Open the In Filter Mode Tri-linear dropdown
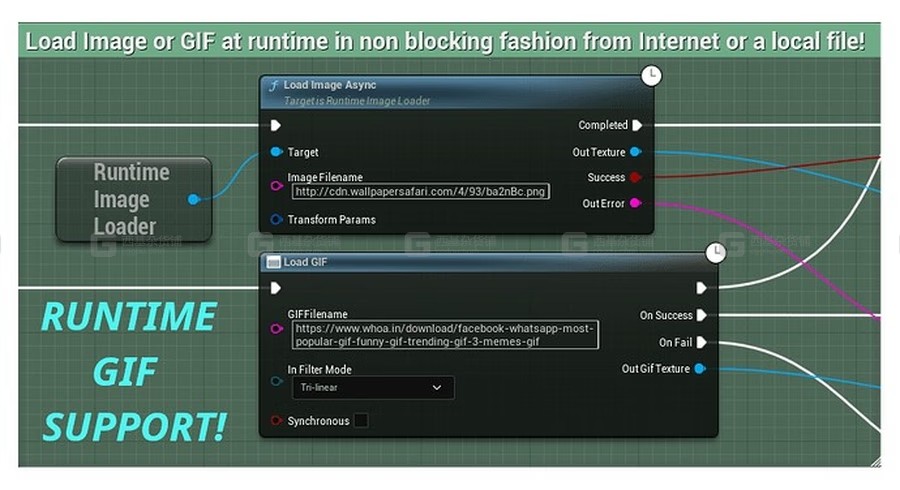The image size is (900, 490). pyautogui.click(x=371, y=388)
